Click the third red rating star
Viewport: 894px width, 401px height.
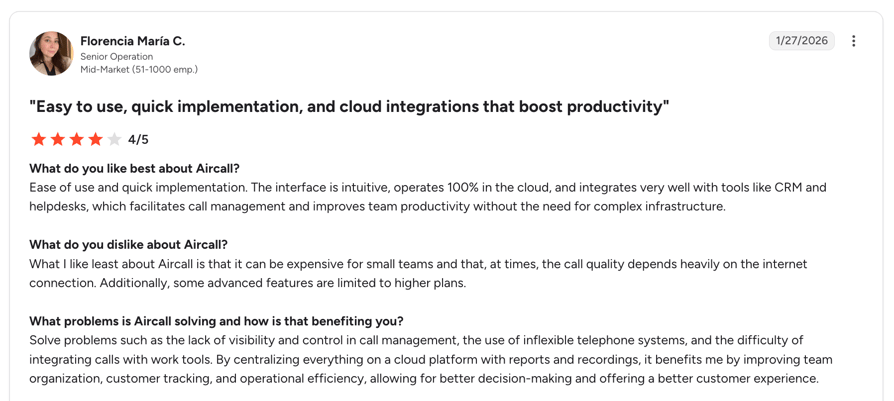[x=76, y=139]
